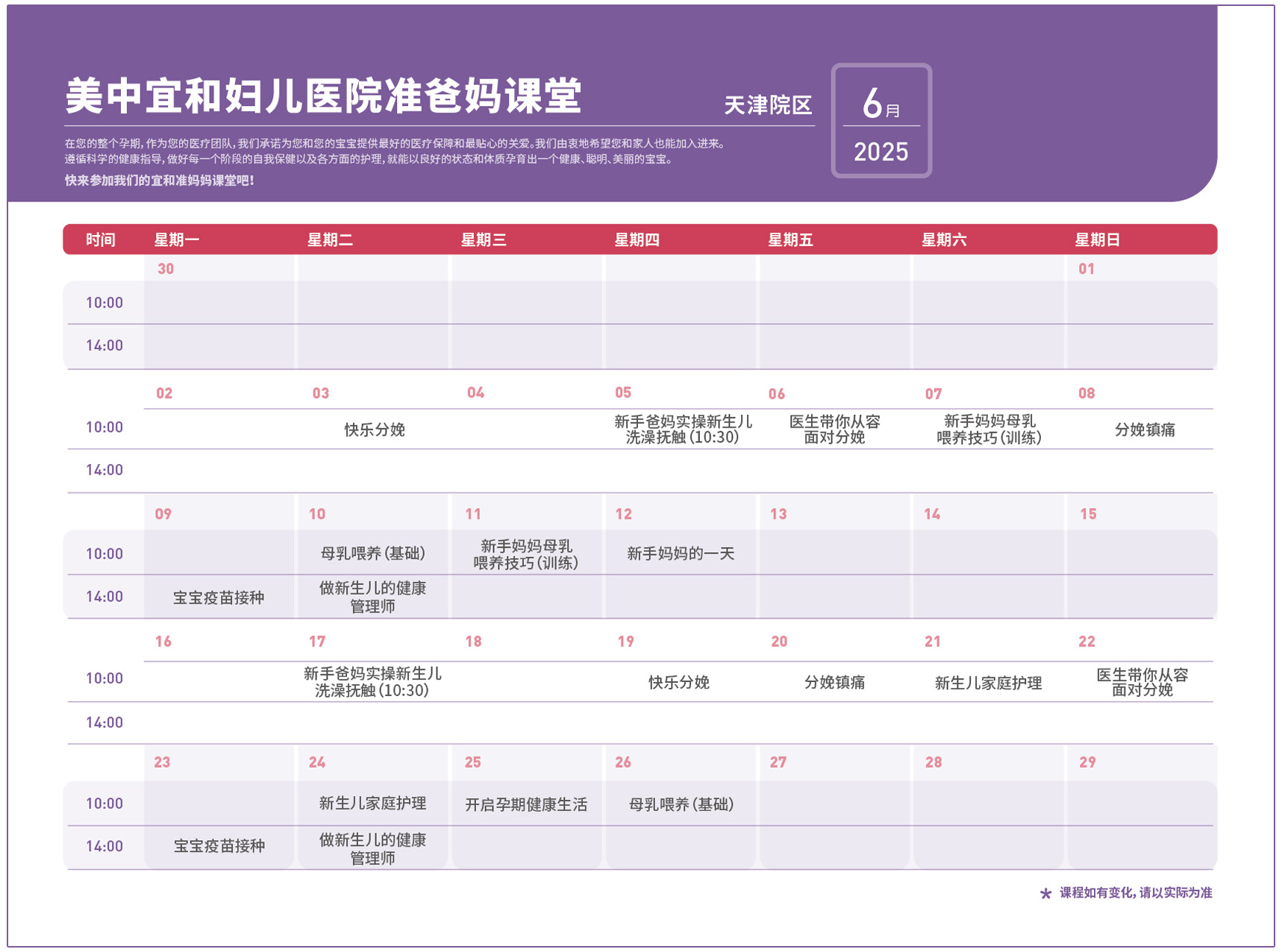Click the 快来参加我们的宜和准妈妈课堂吧 text
This screenshot has height=952, width=1282.
(x=159, y=181)
